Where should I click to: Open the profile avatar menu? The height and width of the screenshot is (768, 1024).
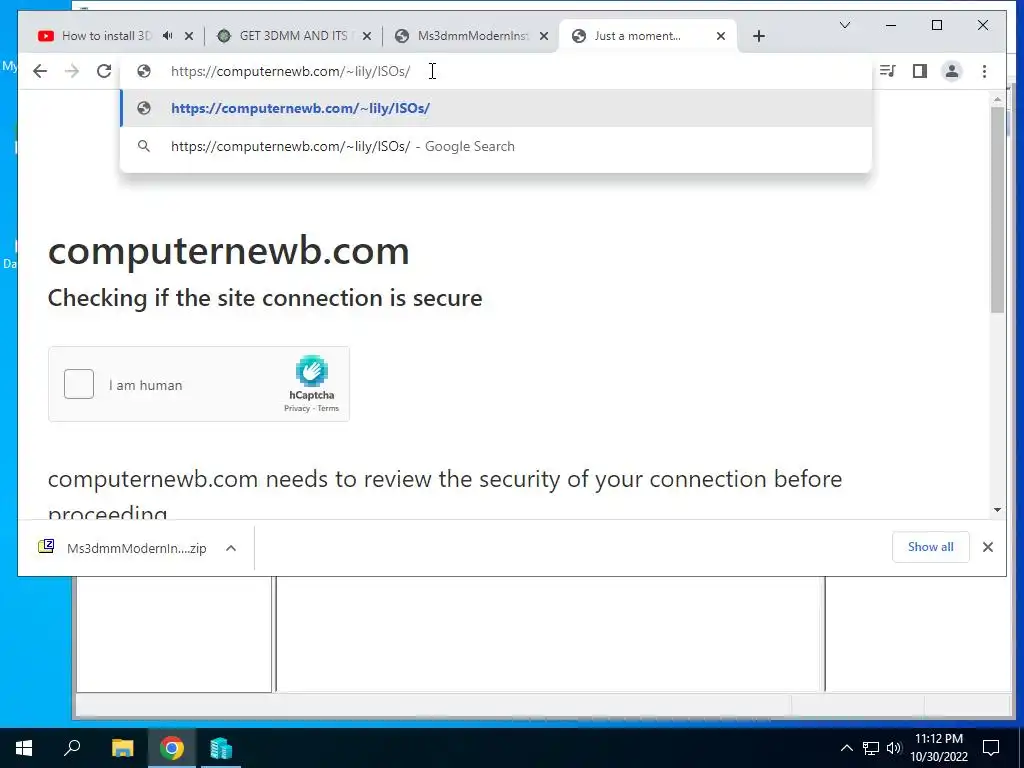tap(952, 71)
